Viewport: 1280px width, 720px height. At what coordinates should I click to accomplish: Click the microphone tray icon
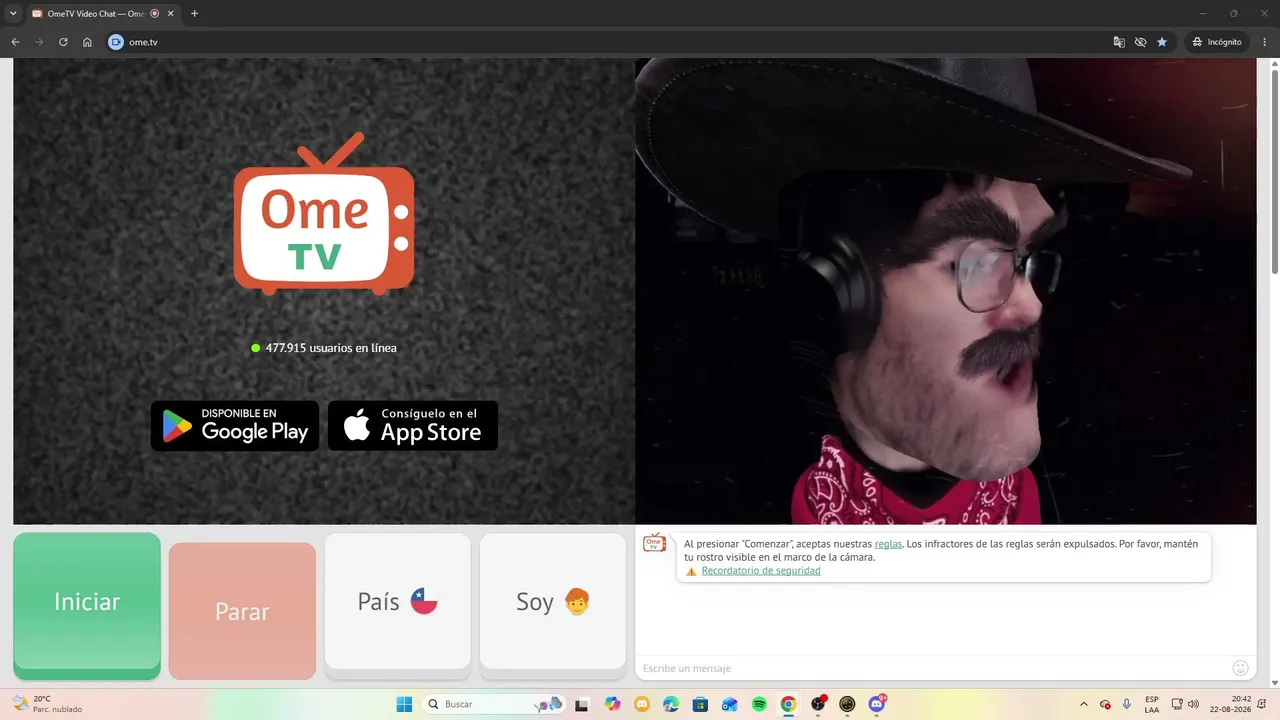(1127, 704)
